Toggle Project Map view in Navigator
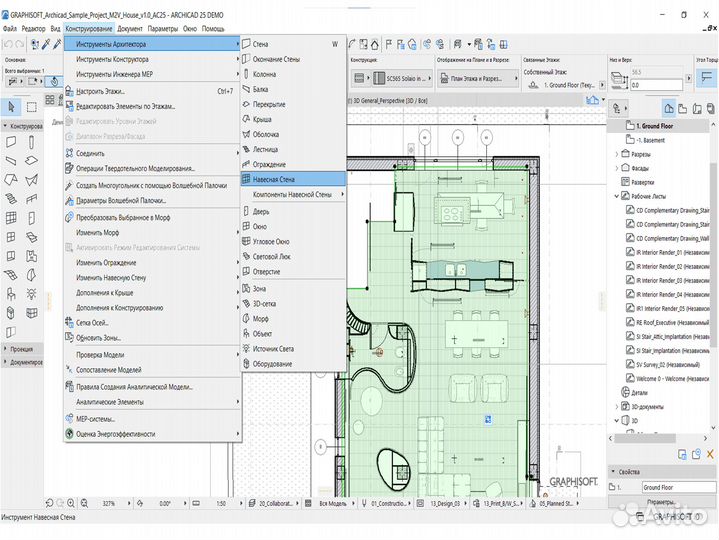 [669, 109]
